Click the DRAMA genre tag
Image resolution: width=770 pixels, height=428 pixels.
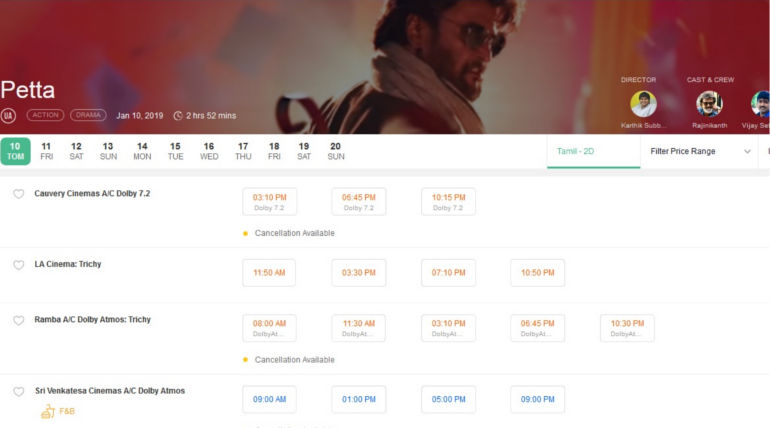tap(88, 115)
